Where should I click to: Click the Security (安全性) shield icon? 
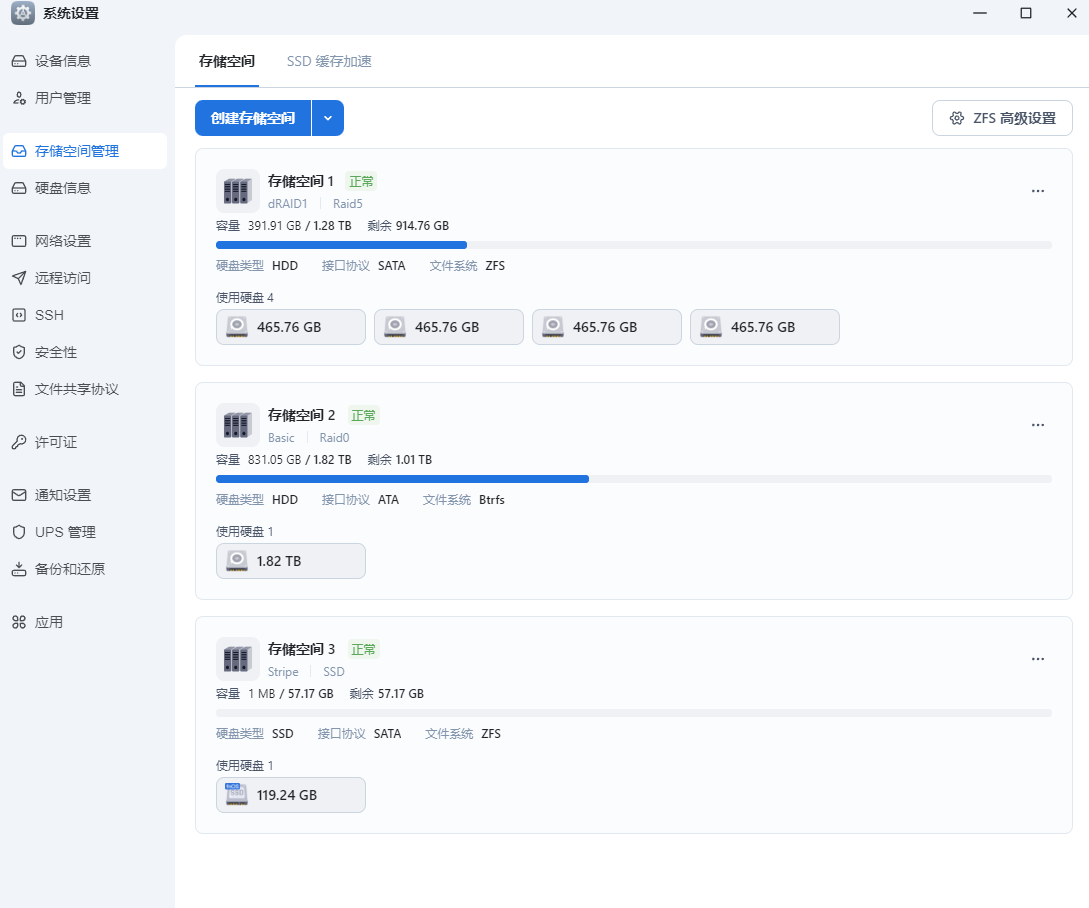click(x=19, y=352)
